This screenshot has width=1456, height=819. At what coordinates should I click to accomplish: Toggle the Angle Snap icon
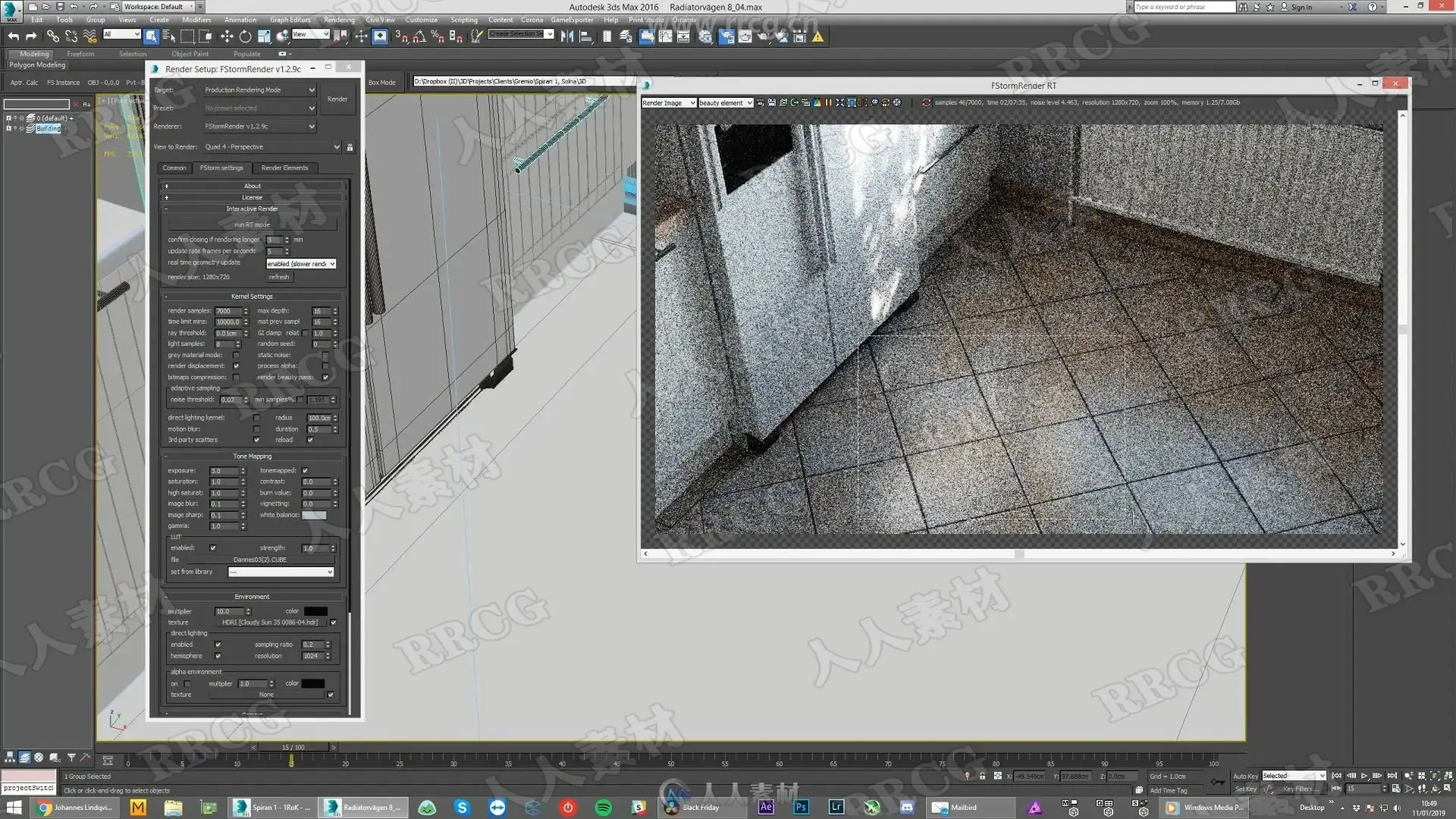(x=419, y=36)
